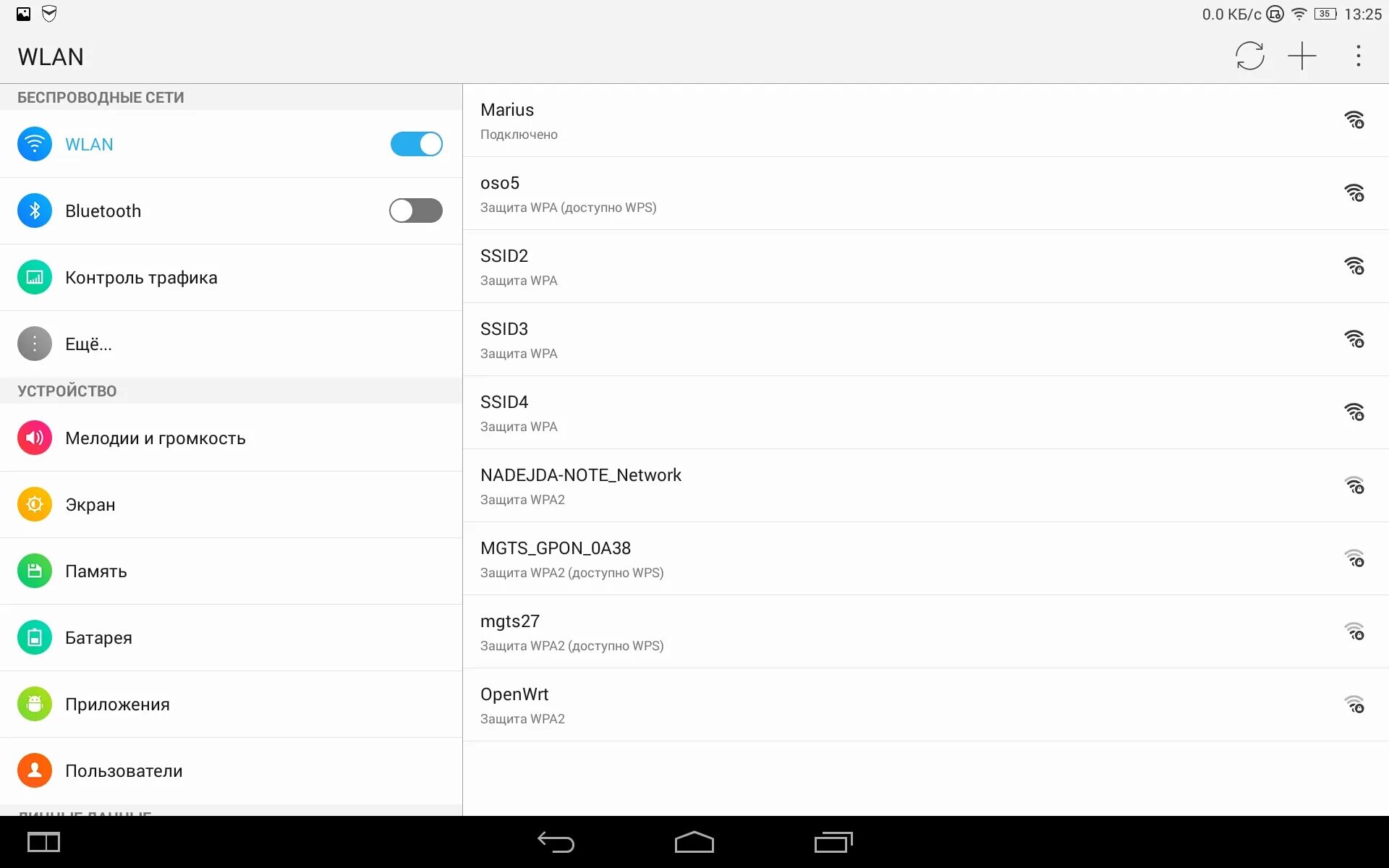
Task: Select Приложения in the sidebar
Action: [231, 704]
